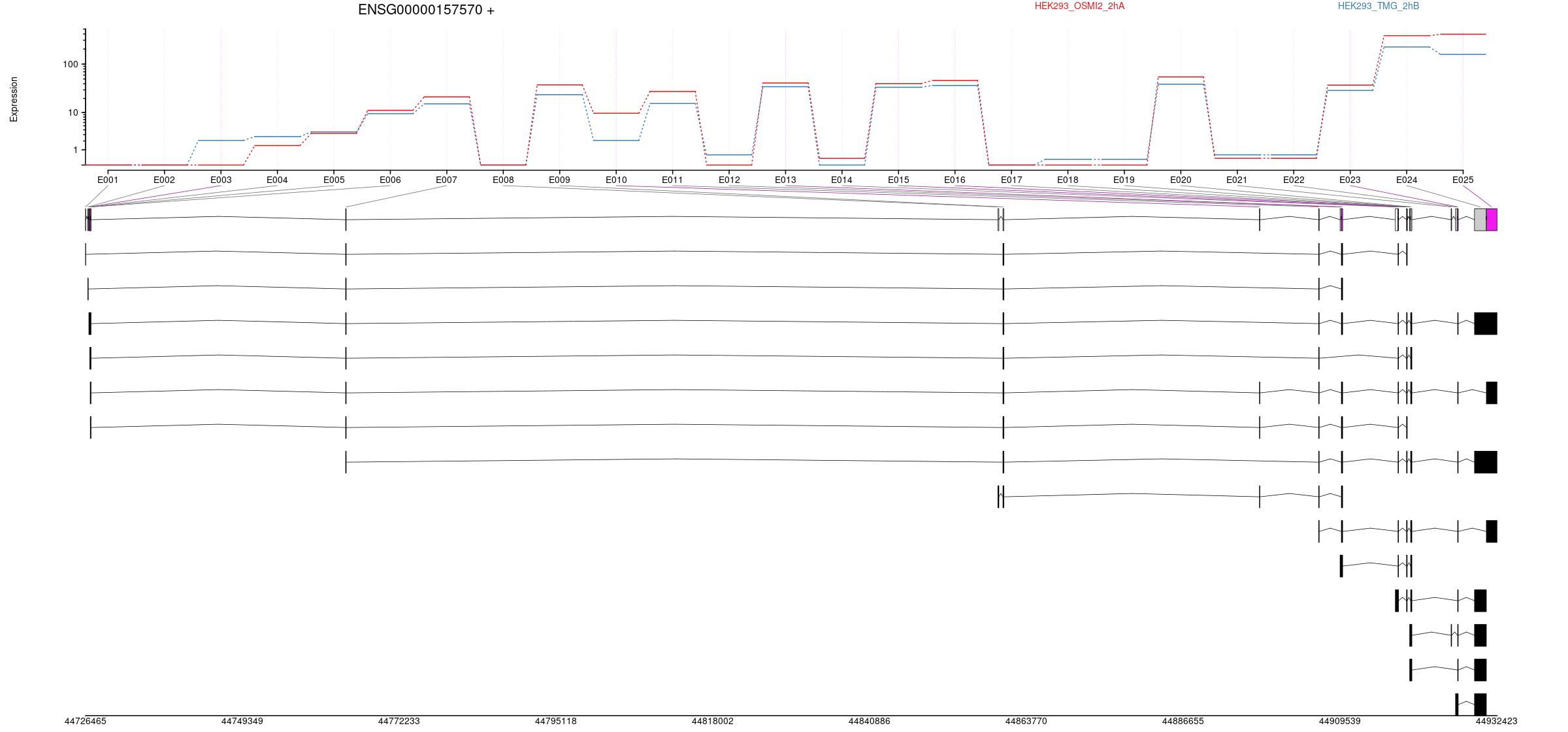Click the exon label E013
This screenshot has height=732, width=1568.
click(785, 180)
